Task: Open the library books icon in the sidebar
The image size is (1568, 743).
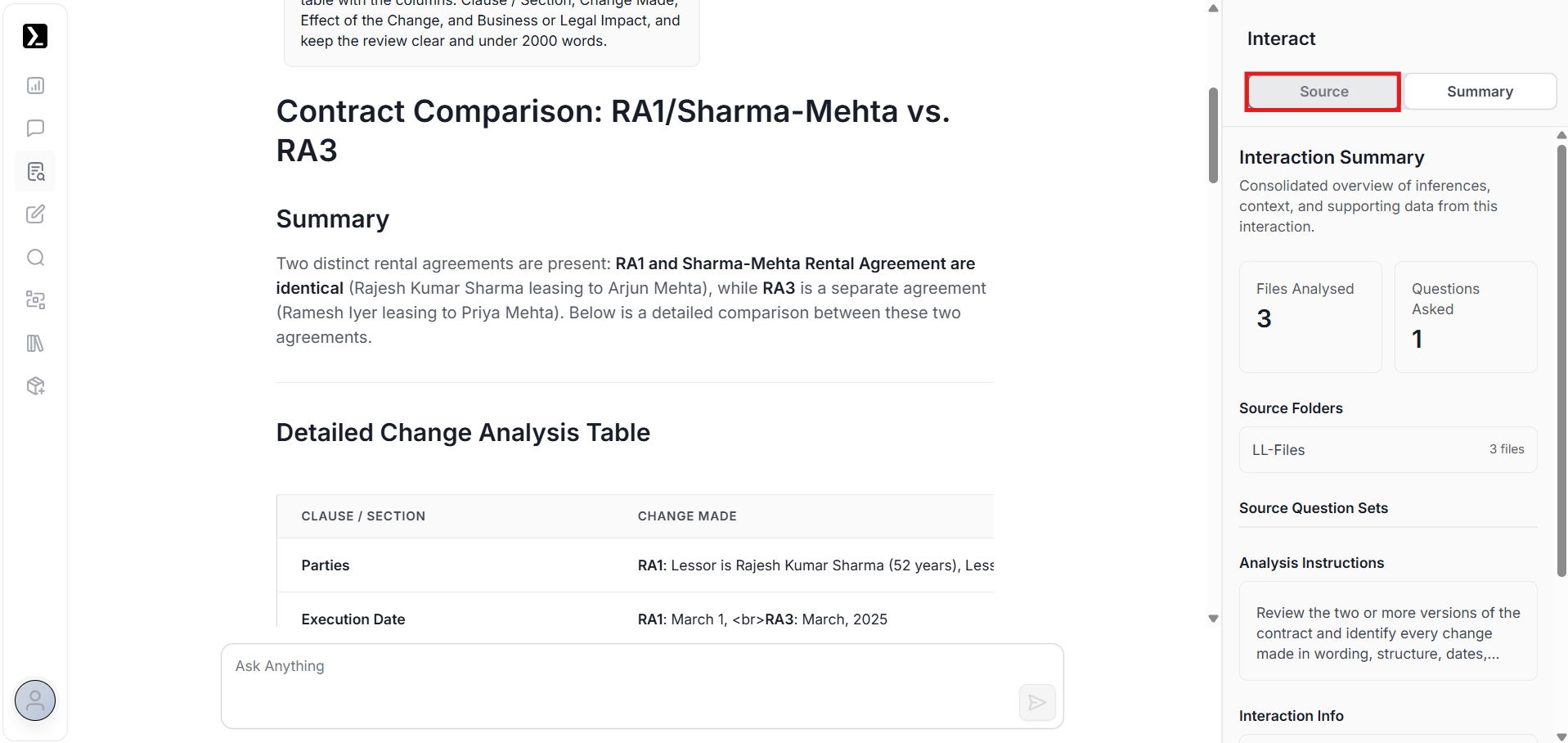Action: coord(35,344)
